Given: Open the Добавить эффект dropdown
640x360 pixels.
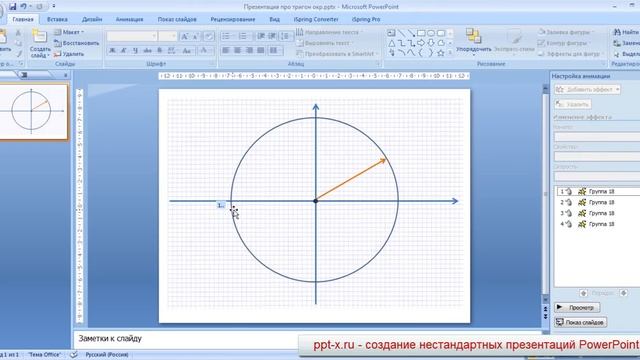Looking at the screenshot, I should point(587,89).
